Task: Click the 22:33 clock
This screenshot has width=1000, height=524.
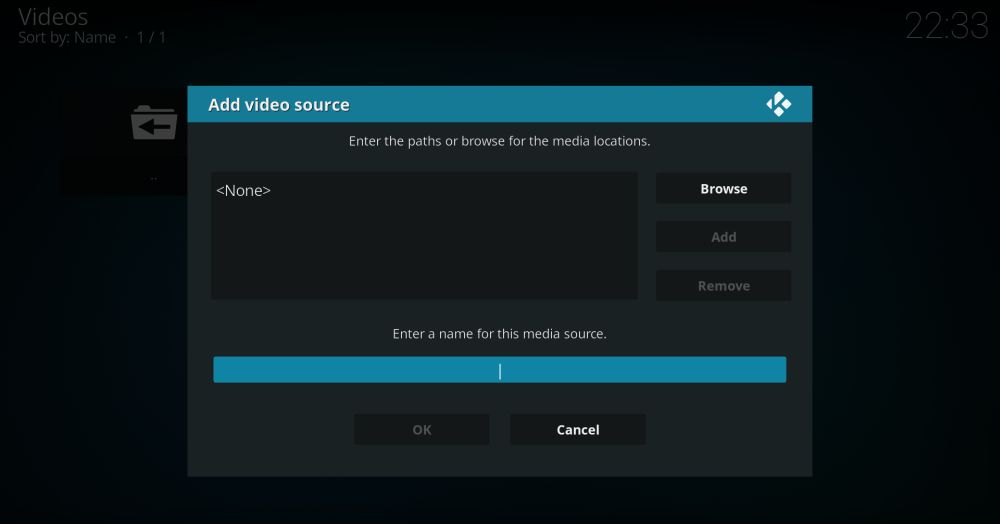Action: [x=946, y=26]
